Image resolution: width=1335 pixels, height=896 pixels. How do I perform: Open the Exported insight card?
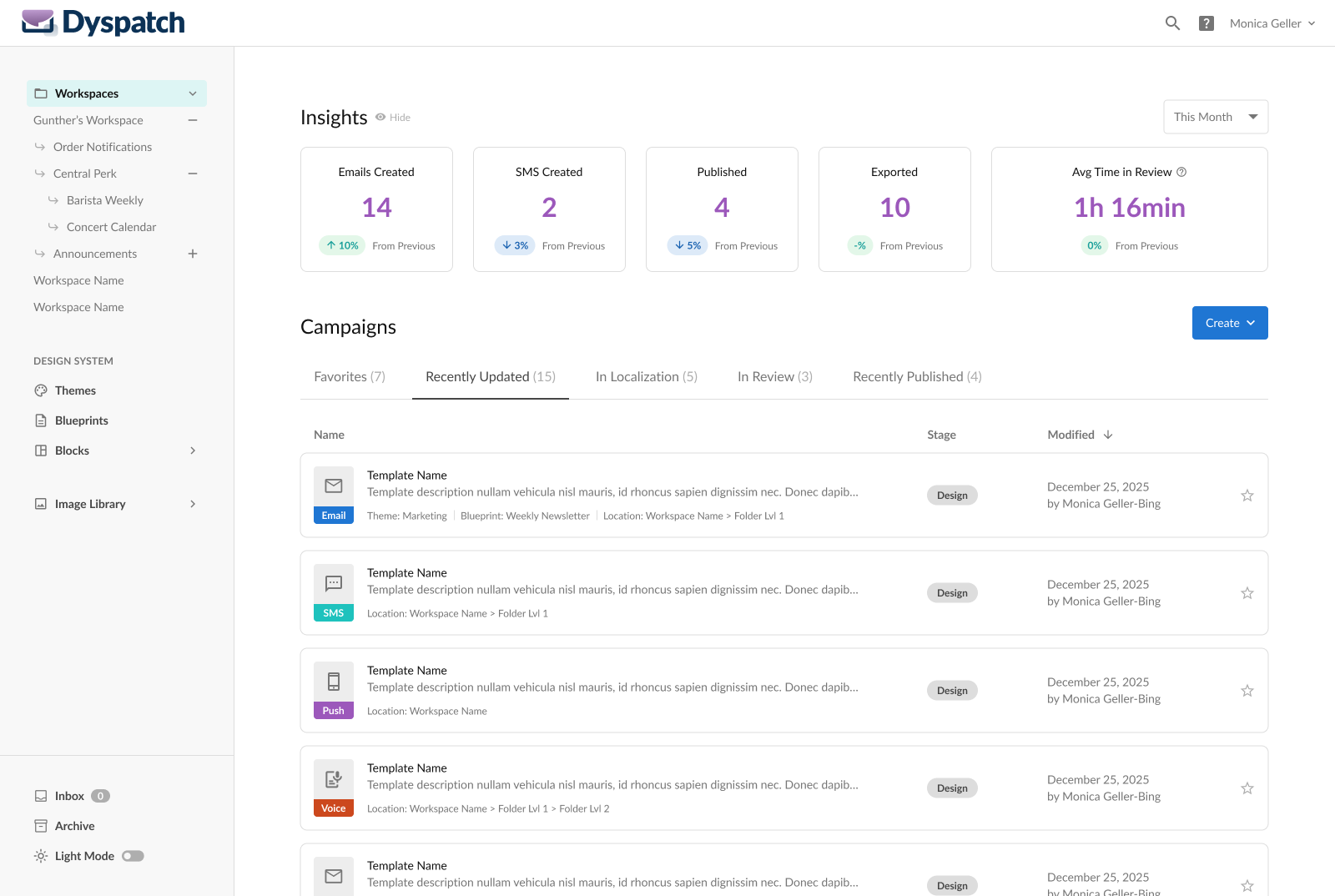(x=894, y=209)
